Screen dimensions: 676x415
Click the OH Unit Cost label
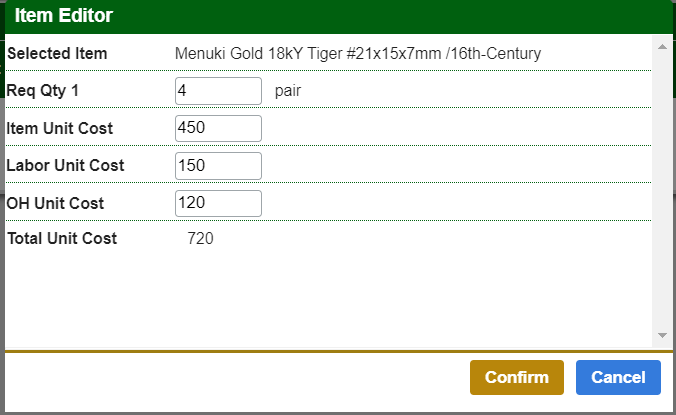point(55,203)
